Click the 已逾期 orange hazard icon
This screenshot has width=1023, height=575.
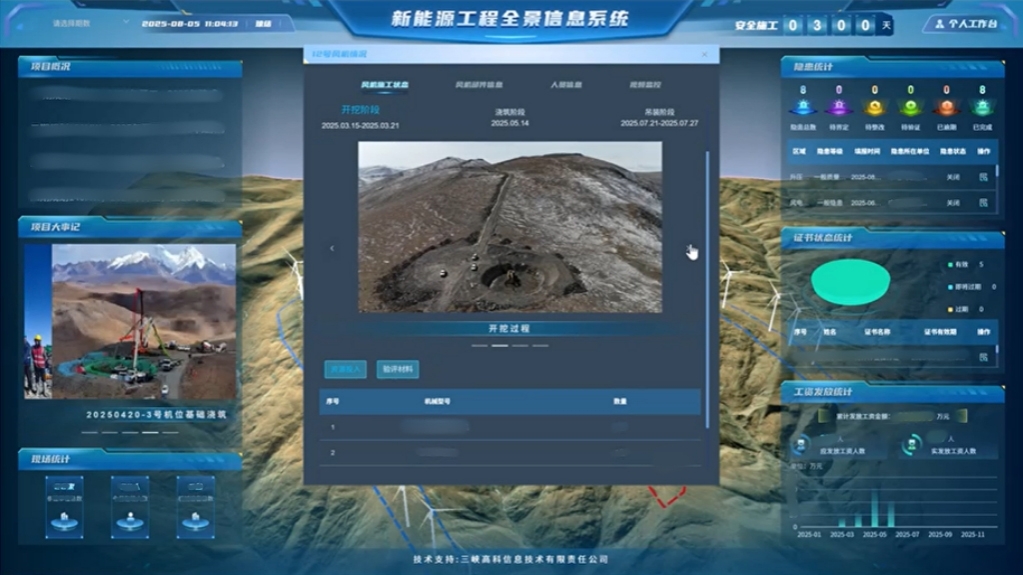[946, 108]
